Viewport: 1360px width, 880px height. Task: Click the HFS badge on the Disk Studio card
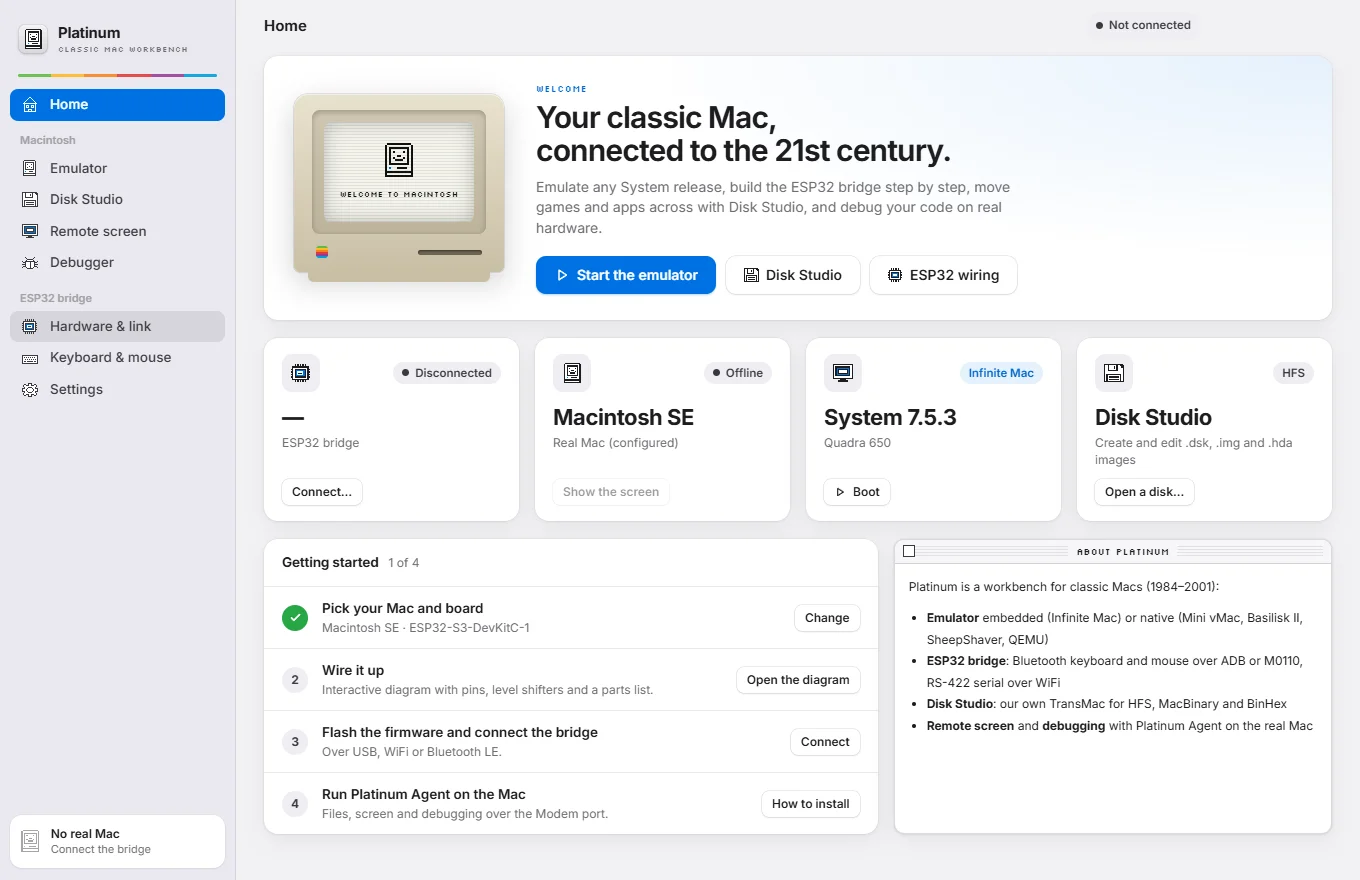[1293, 373]
